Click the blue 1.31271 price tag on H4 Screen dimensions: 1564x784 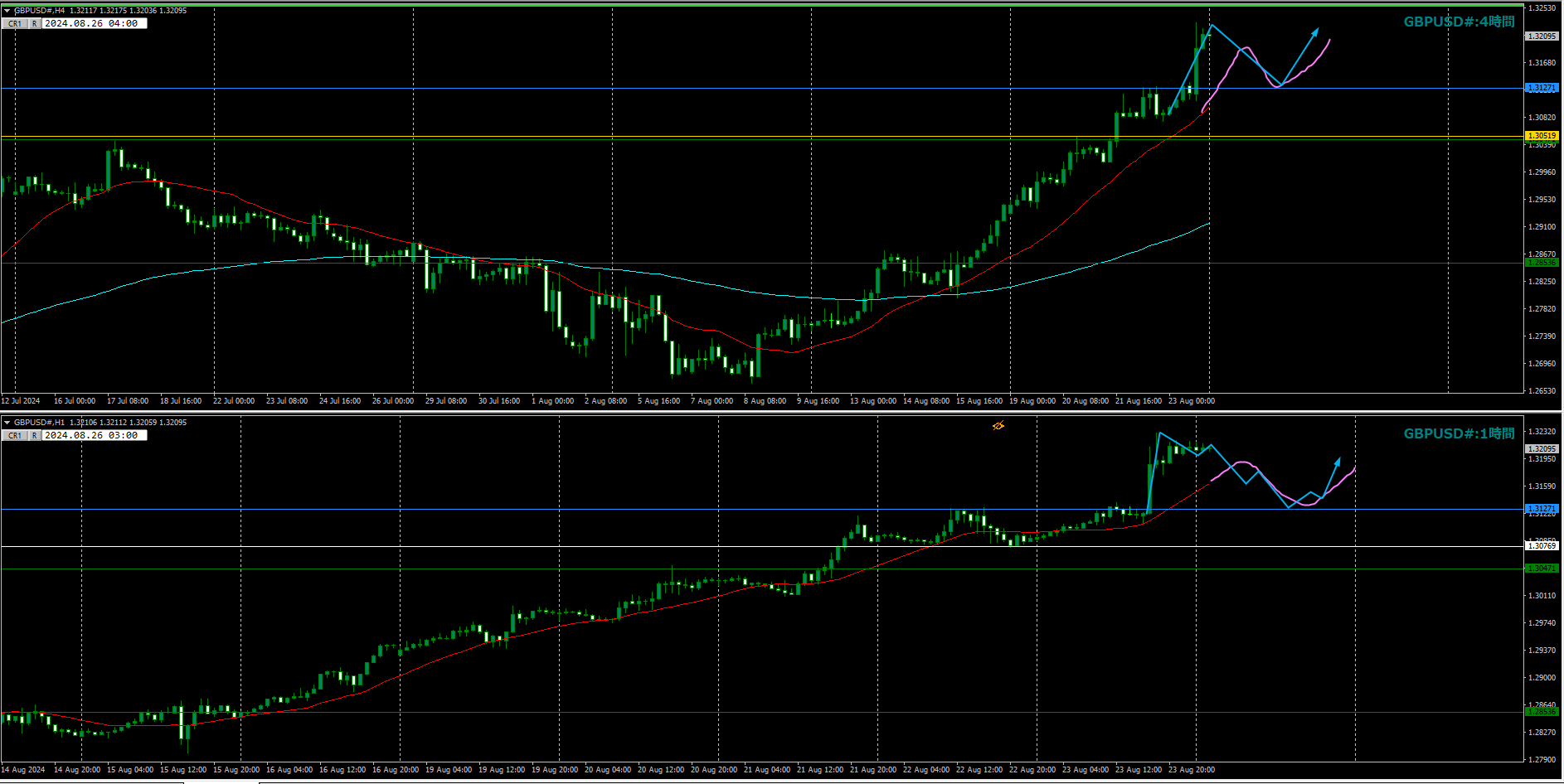(1542, 88)
